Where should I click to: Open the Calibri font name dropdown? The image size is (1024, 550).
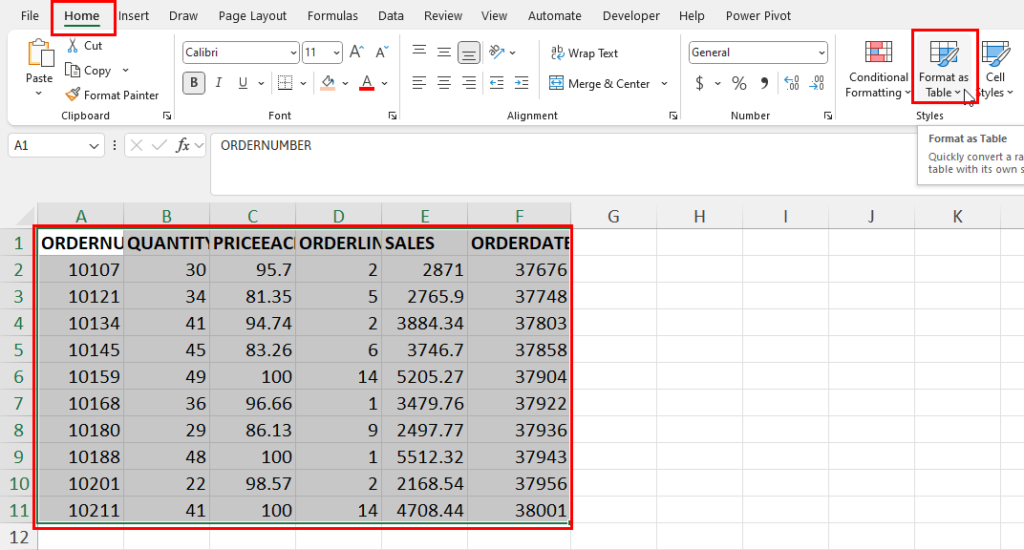click(293, 52)
